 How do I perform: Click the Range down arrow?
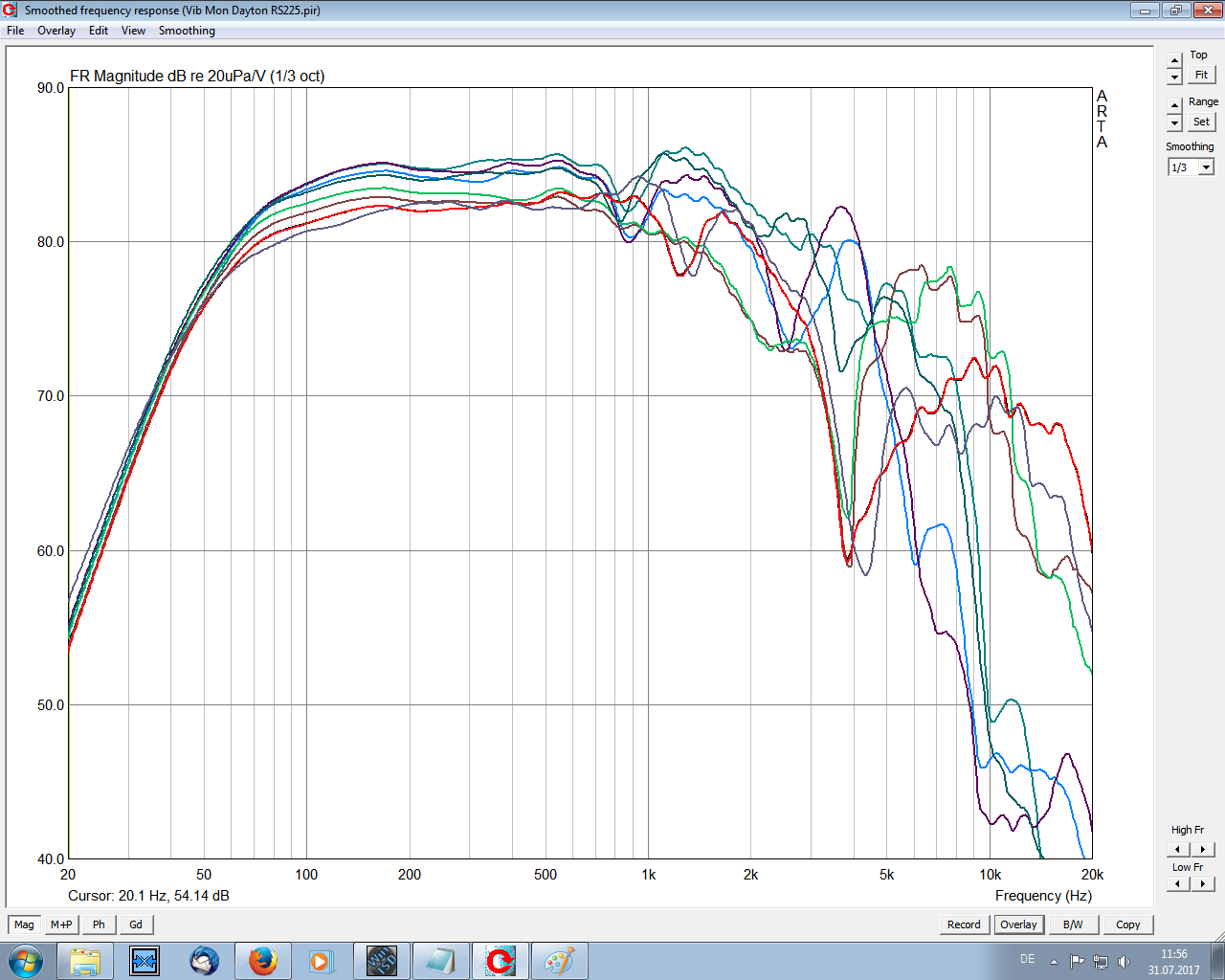point(1175,123)
